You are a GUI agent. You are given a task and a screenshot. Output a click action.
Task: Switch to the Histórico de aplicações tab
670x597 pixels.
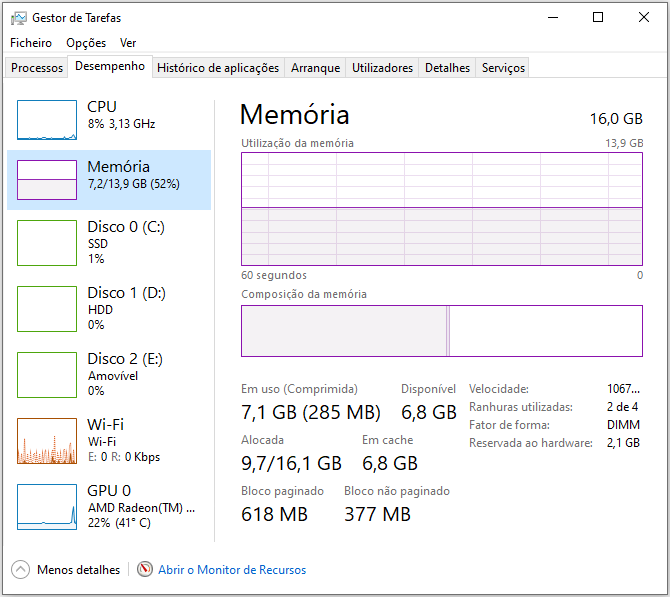[218, 68]
